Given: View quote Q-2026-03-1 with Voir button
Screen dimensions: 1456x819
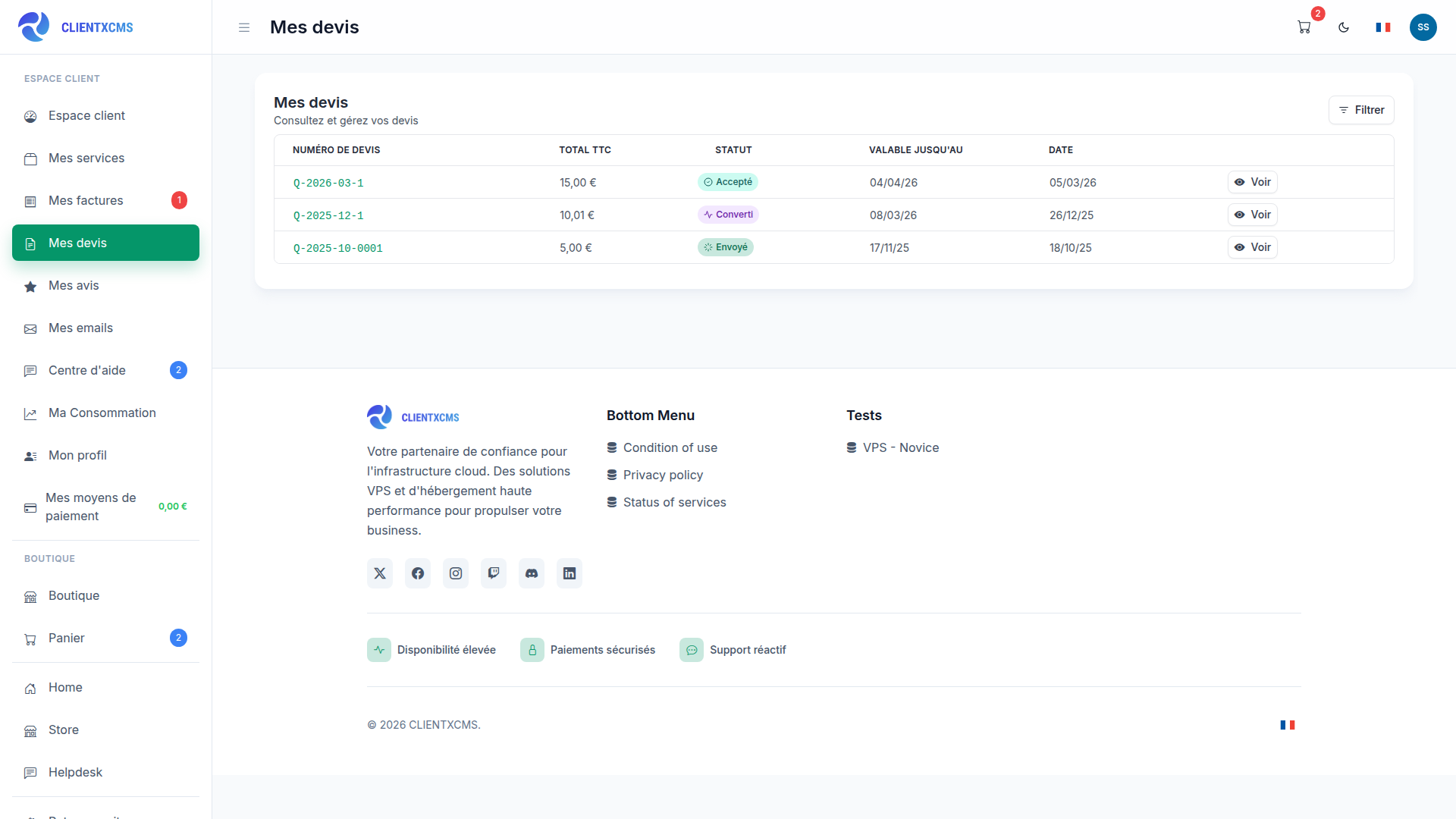Looking at the screenshot, I should 1253,182.
